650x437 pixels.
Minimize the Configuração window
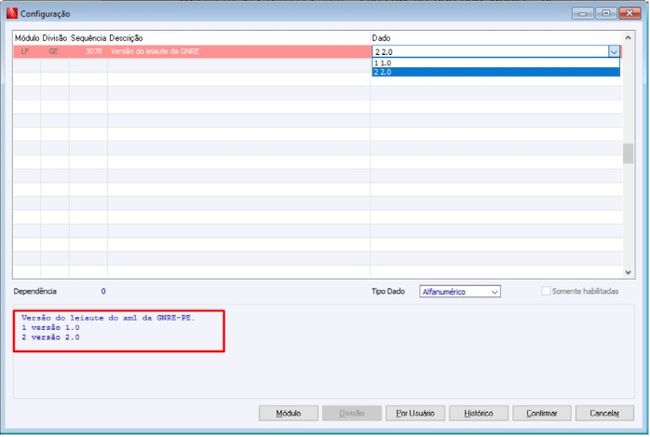[582, 14]
